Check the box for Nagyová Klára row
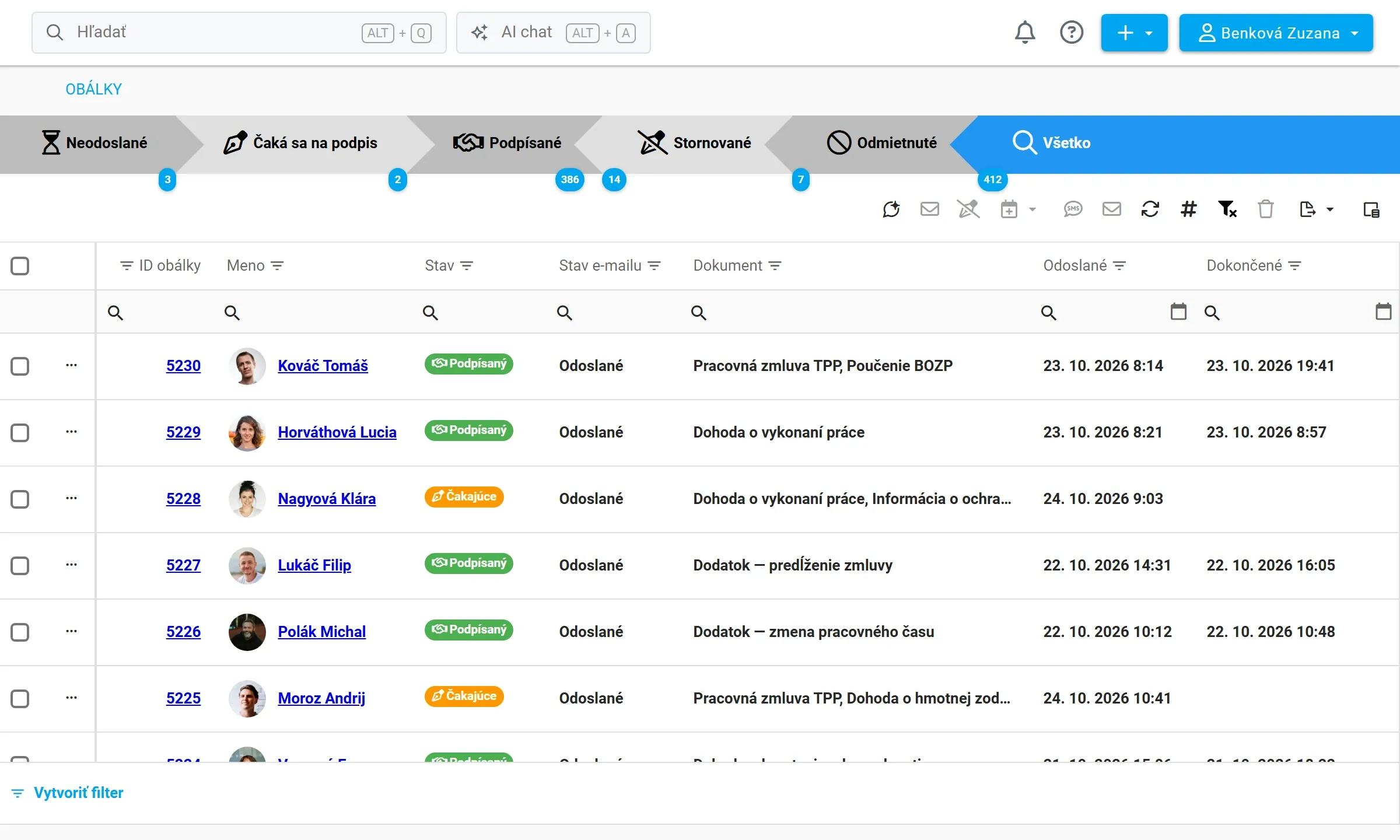This screenshot has width=1400, height=840. (20, 499)
